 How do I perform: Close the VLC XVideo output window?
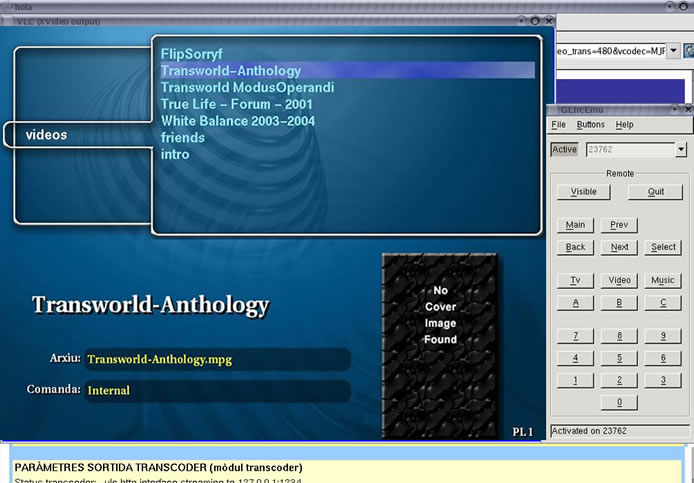coord(548,21)
